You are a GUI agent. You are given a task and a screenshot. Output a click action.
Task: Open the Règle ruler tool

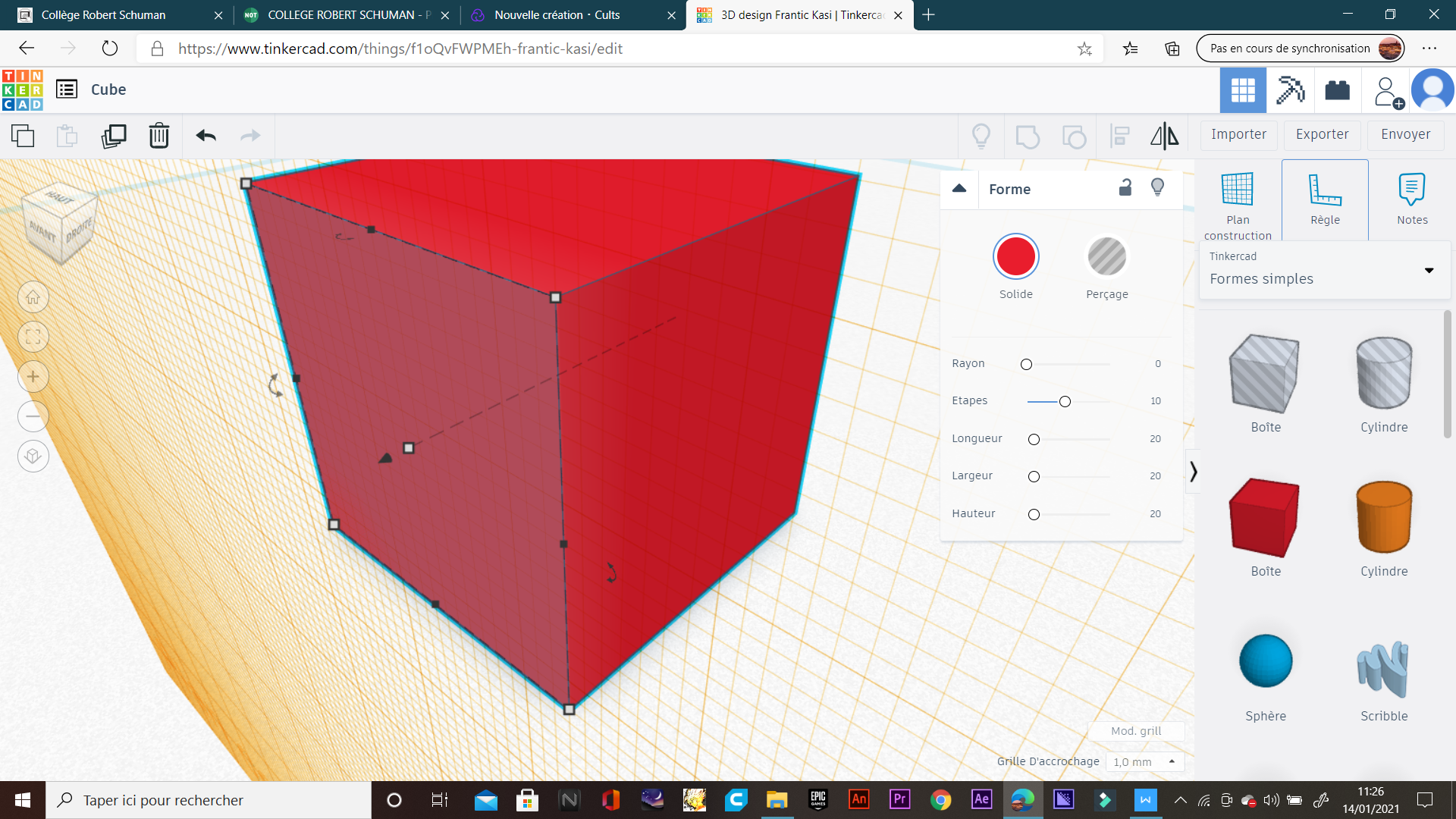[1325, 199]
